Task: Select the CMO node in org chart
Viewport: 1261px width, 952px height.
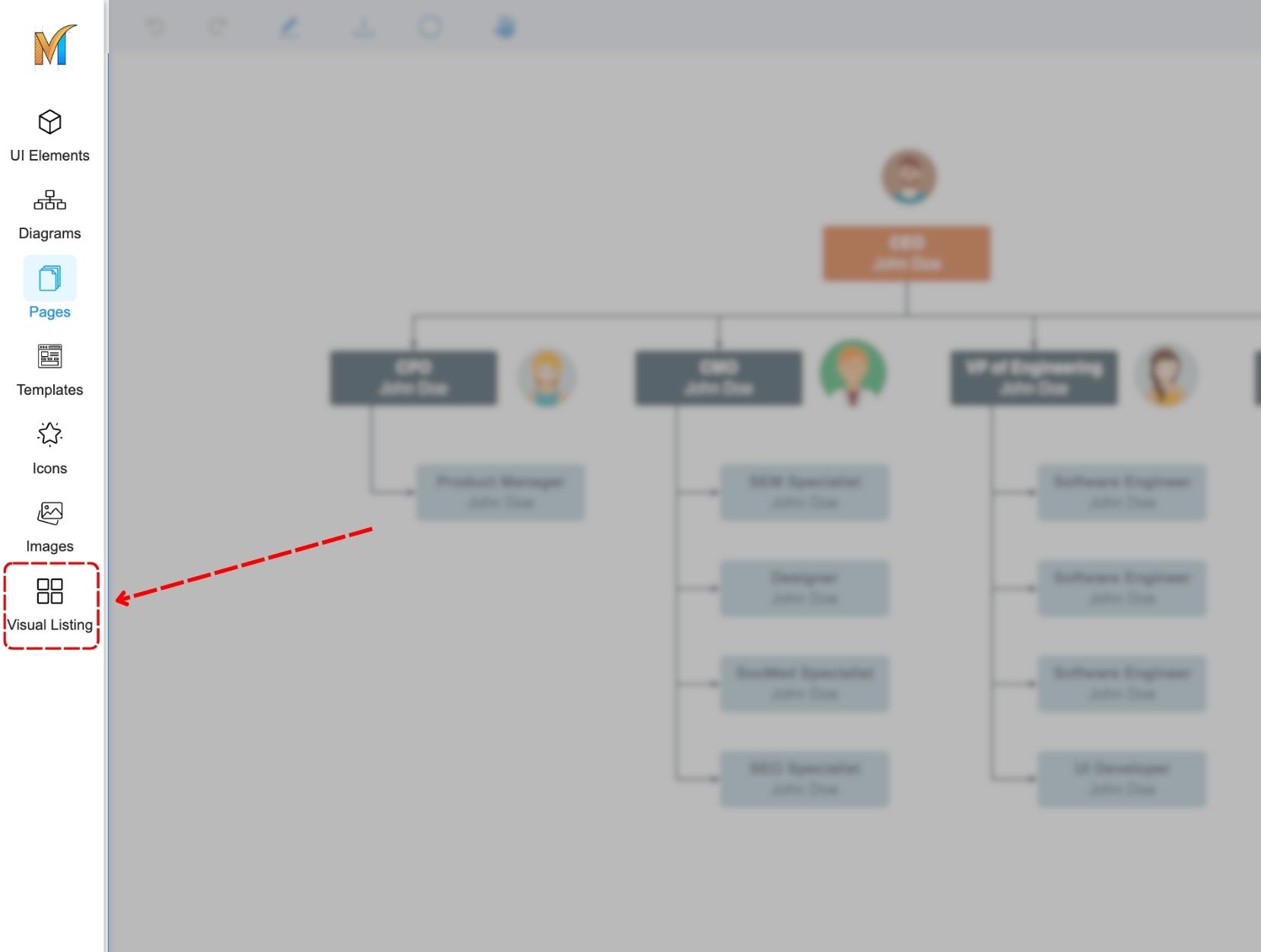Action: 718,377
